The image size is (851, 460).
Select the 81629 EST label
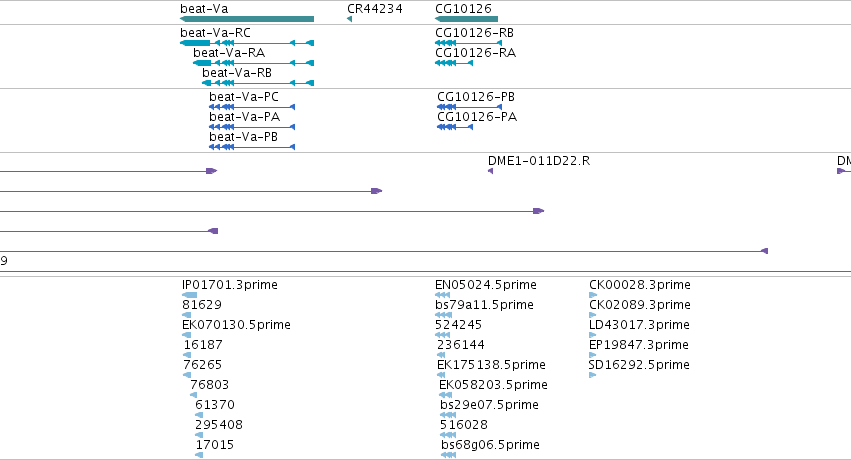click(x=202, y=305)
